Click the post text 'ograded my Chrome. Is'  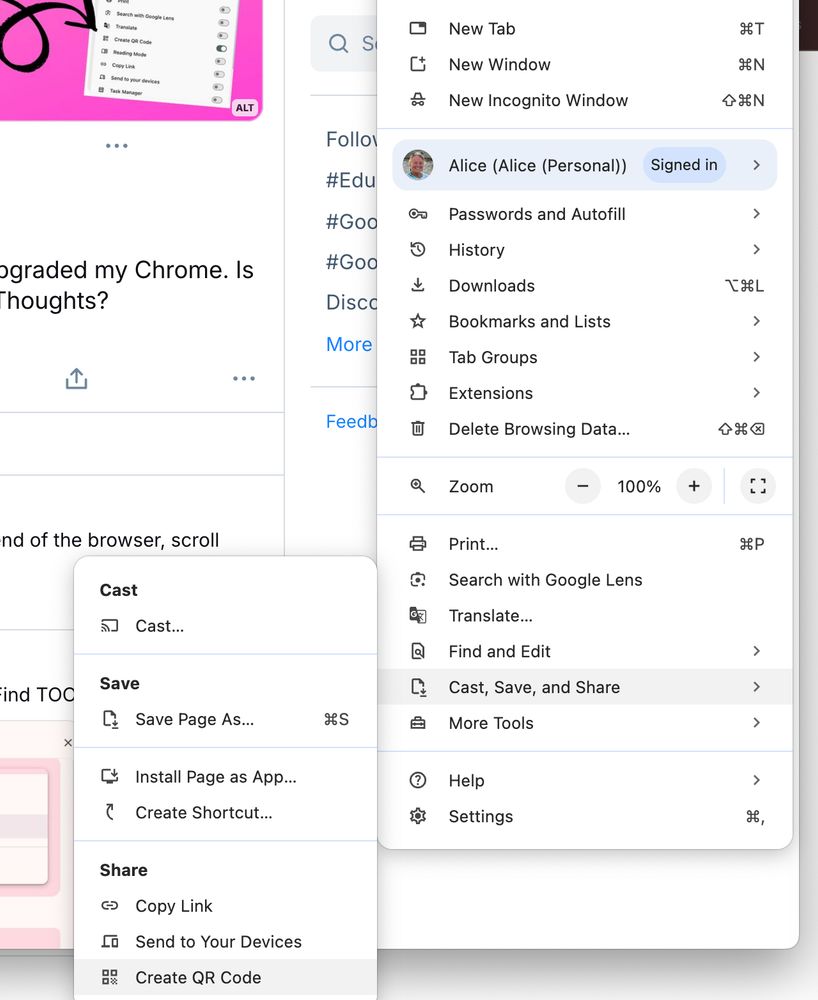click(126, 270)
